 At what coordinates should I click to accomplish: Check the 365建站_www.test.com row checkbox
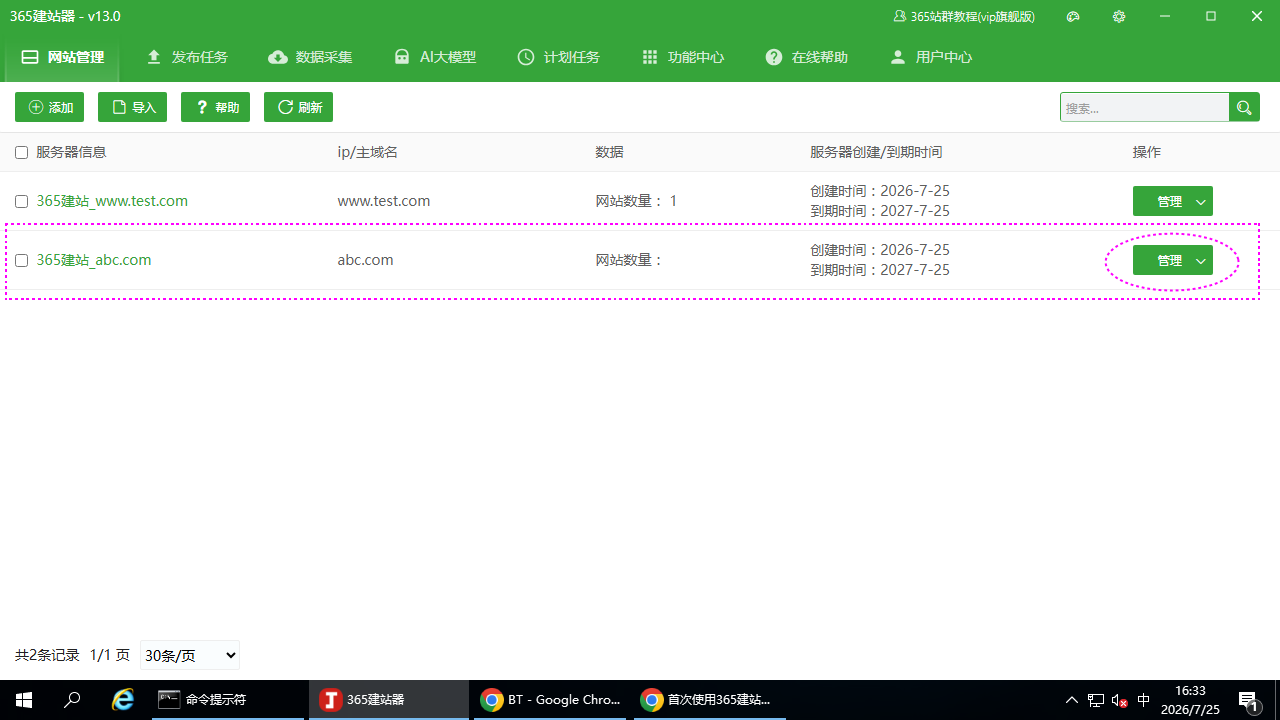pos(22,202)
